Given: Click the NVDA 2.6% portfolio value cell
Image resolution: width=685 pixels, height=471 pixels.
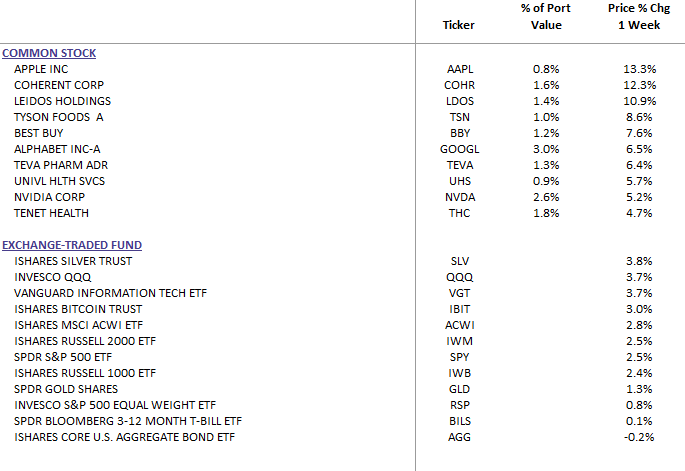Looking at the screenshot, I should coord(546,197).
